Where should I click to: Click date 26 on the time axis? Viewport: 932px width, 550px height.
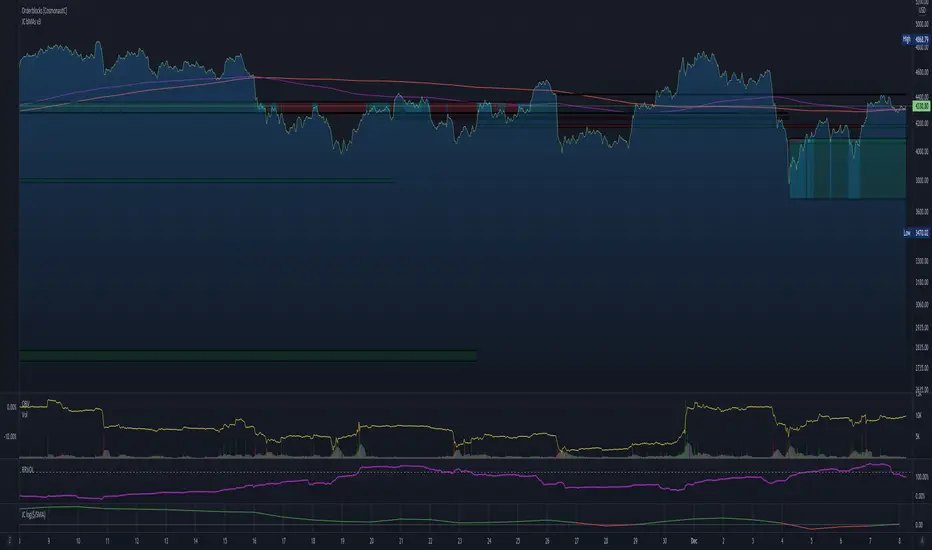coord(534,541)
